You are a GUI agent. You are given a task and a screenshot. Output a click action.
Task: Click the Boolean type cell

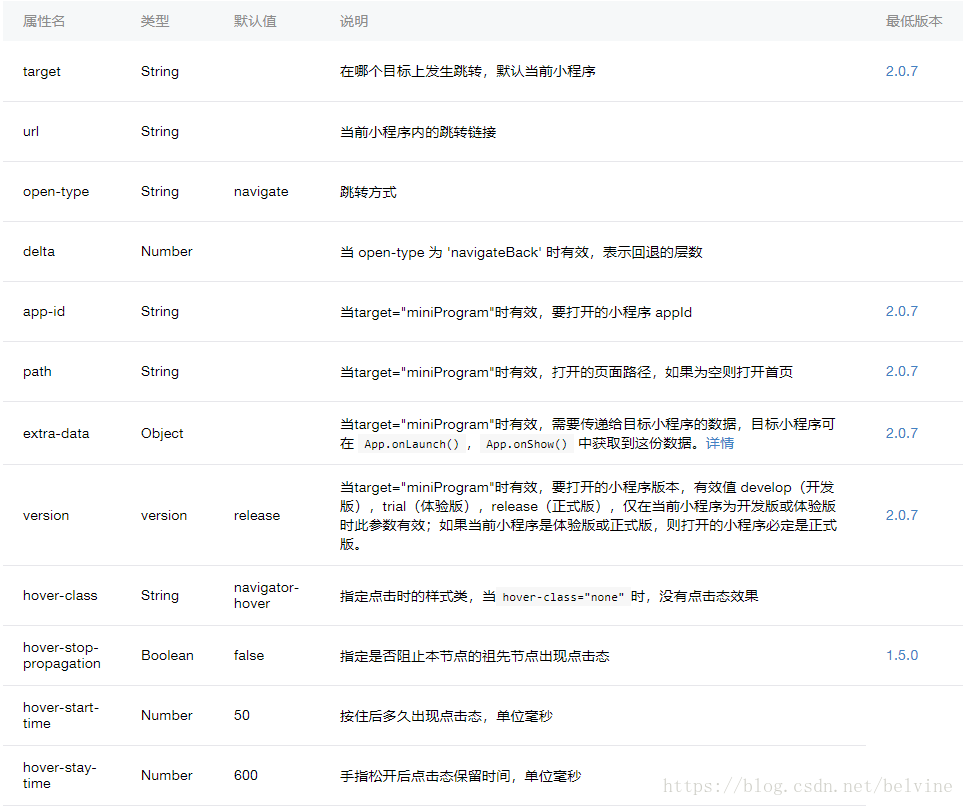click(x=167, y=655)
